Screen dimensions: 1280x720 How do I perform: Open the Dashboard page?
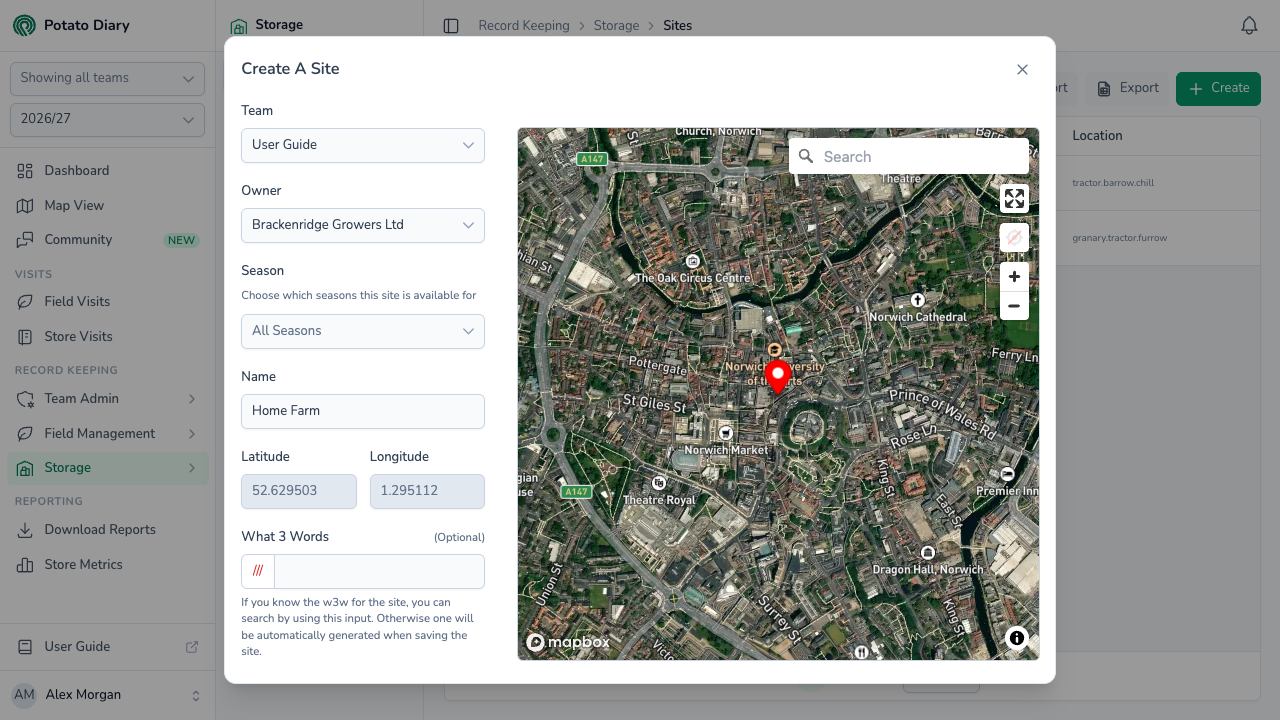[107, 171]
